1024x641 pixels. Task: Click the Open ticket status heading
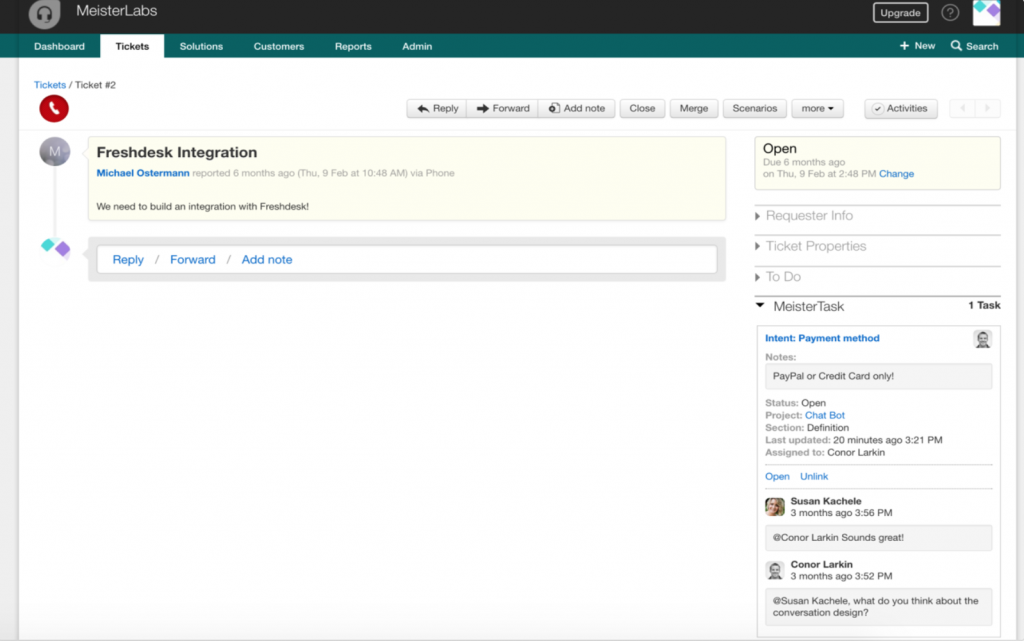pos(780,149)
